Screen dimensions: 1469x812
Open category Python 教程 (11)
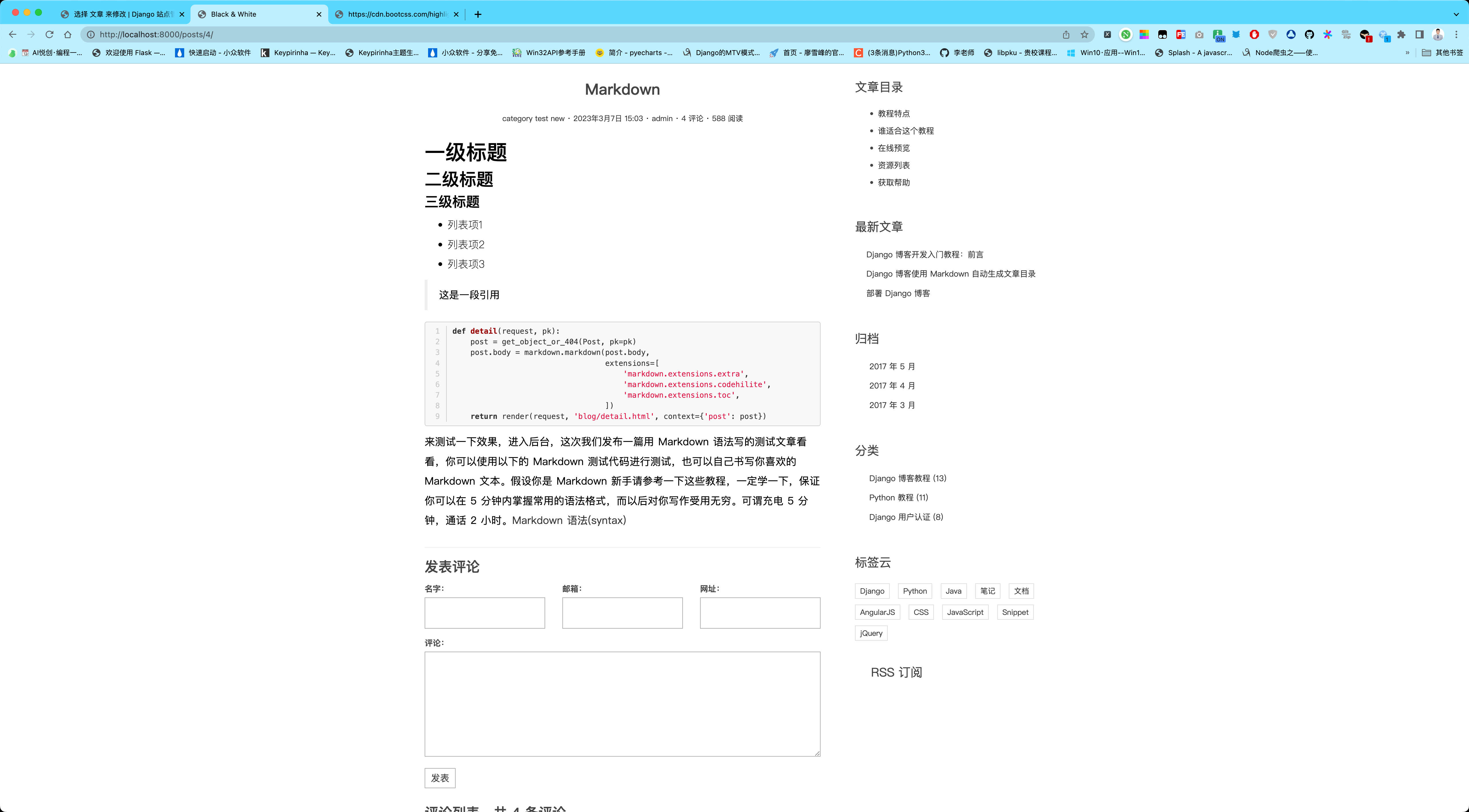(898, 497)
